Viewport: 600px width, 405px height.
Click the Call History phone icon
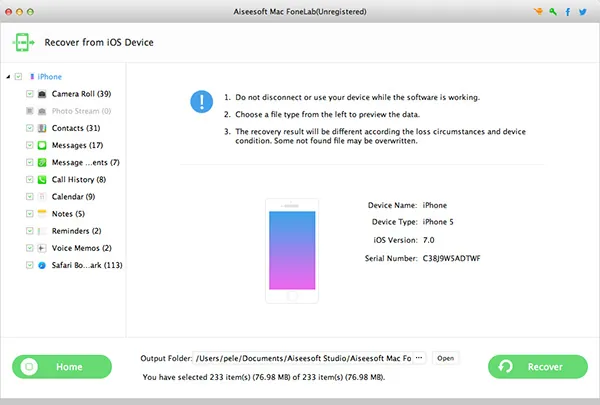(x=42, y=180)
